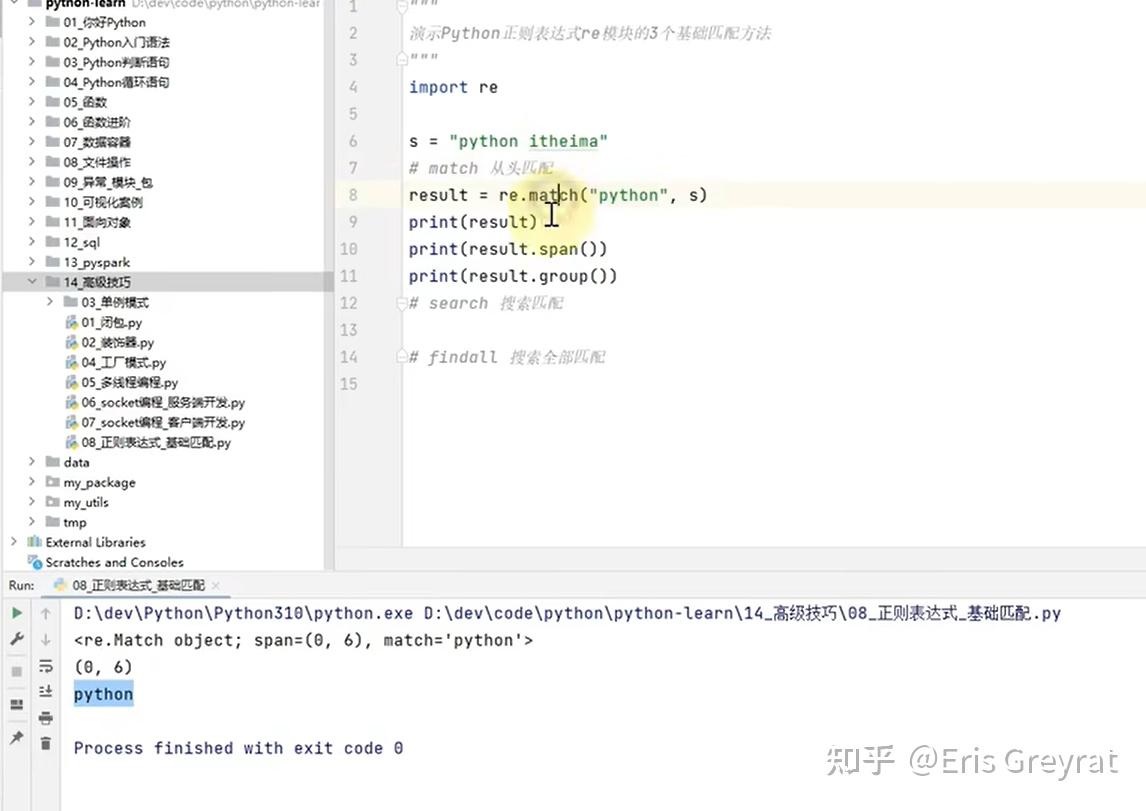This screenshot has height=811, width=1146.
Task: Expand External Libraries
Action: 12,542
